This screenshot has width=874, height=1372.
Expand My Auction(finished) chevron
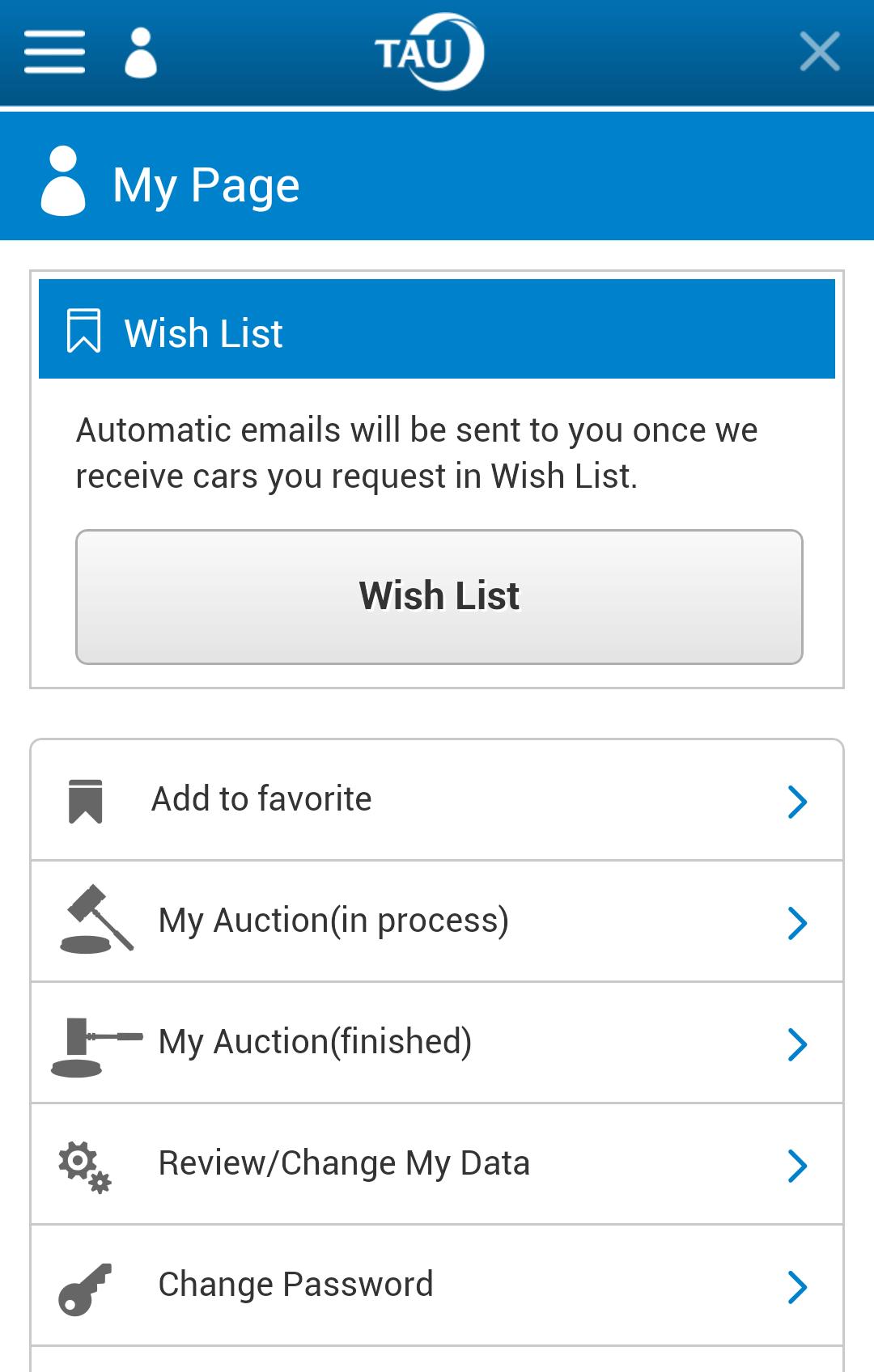(798, 1044)
